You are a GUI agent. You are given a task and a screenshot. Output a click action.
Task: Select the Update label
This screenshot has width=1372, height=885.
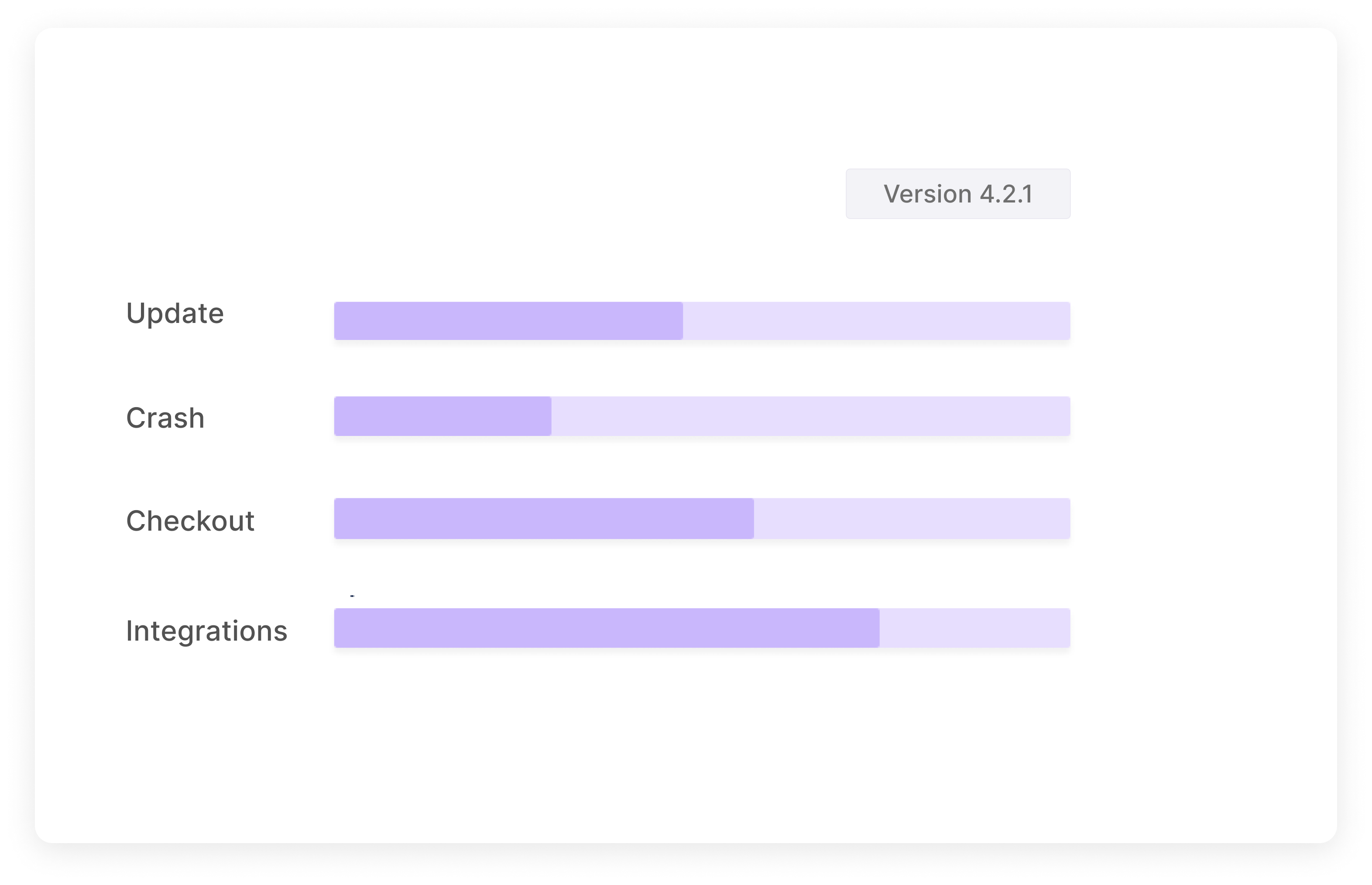click(175, 314)
